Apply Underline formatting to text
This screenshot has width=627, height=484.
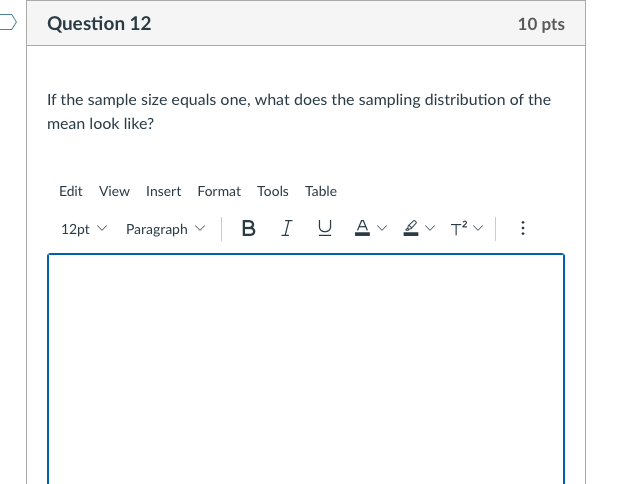pos(325,229)
